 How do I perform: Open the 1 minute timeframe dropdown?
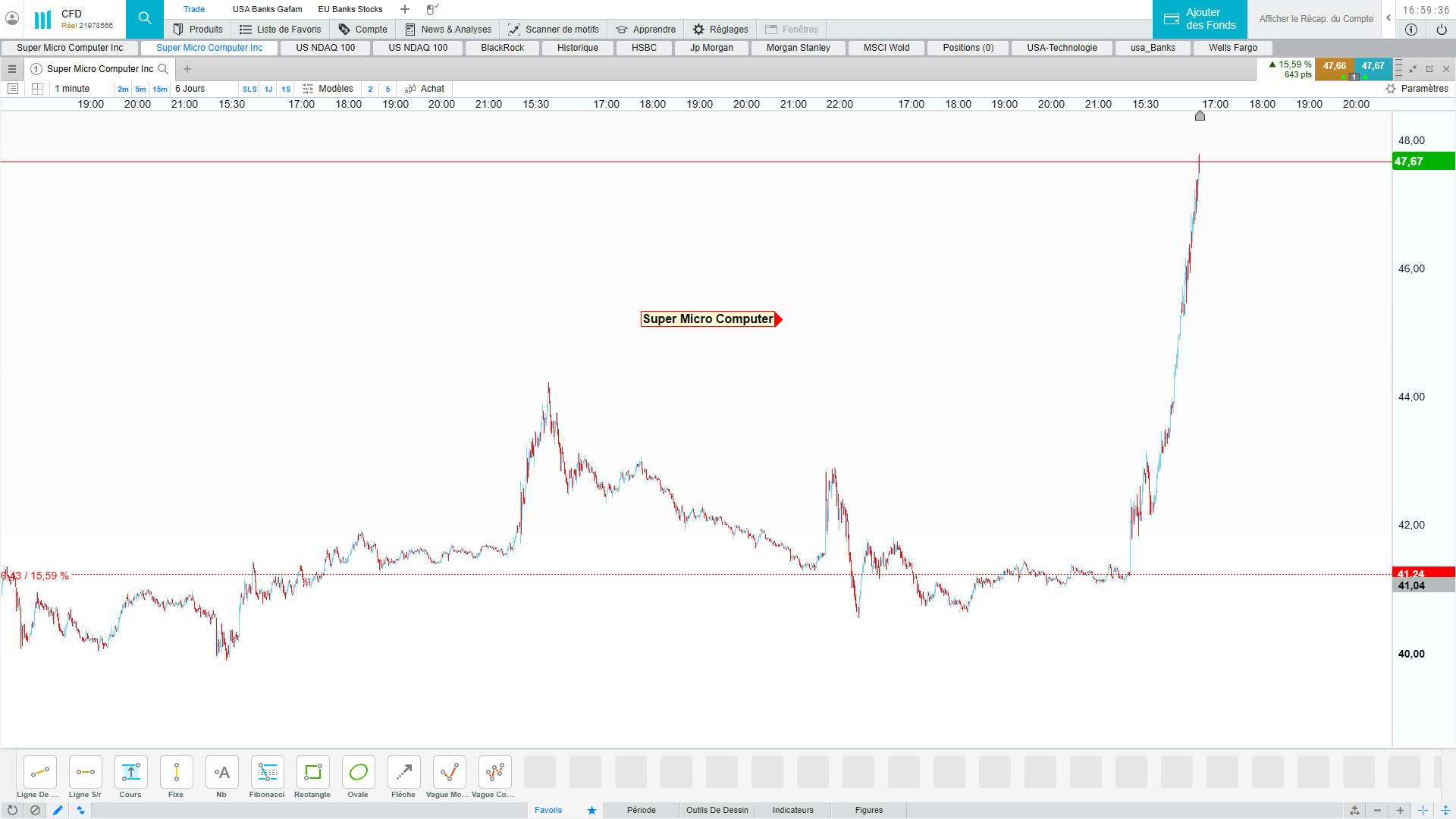pos(72,89)
